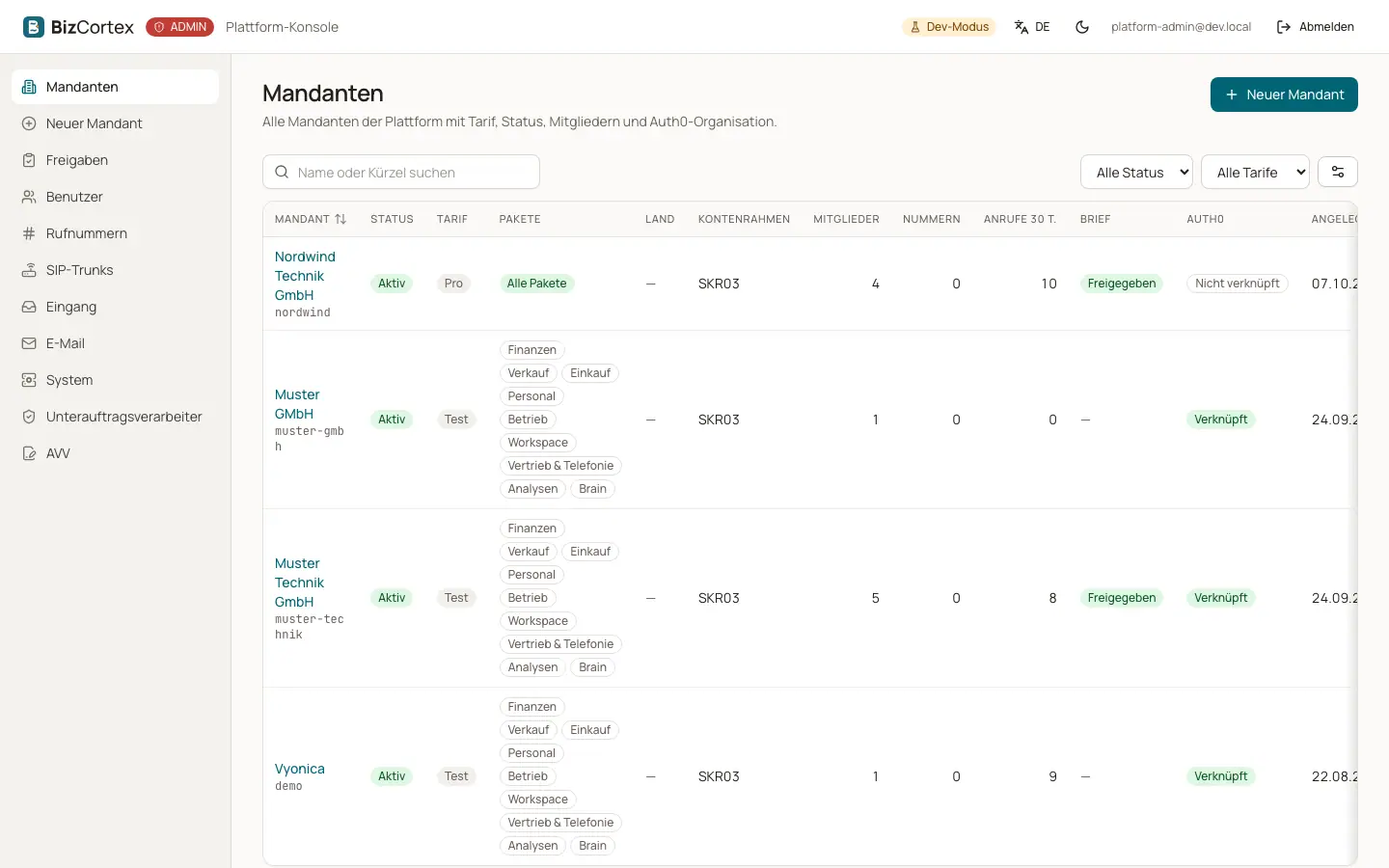
Task: Click Verknüpft badge in Vyonica row
Action: 1221,776
